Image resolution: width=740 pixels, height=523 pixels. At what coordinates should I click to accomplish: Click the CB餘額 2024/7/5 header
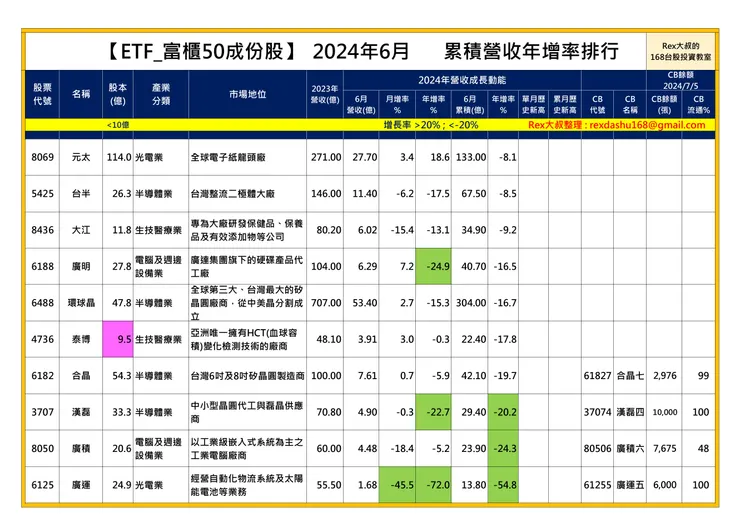tap(681, 80)
